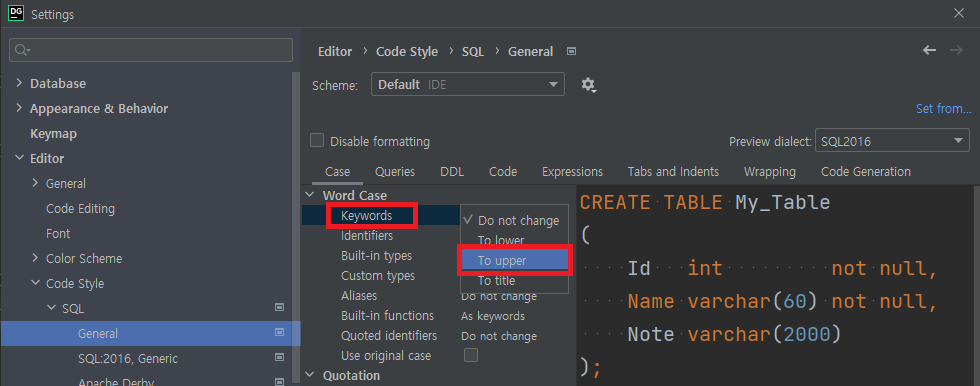
Task: Click Built-in functions As keywords value
Action: click(493, 316)
